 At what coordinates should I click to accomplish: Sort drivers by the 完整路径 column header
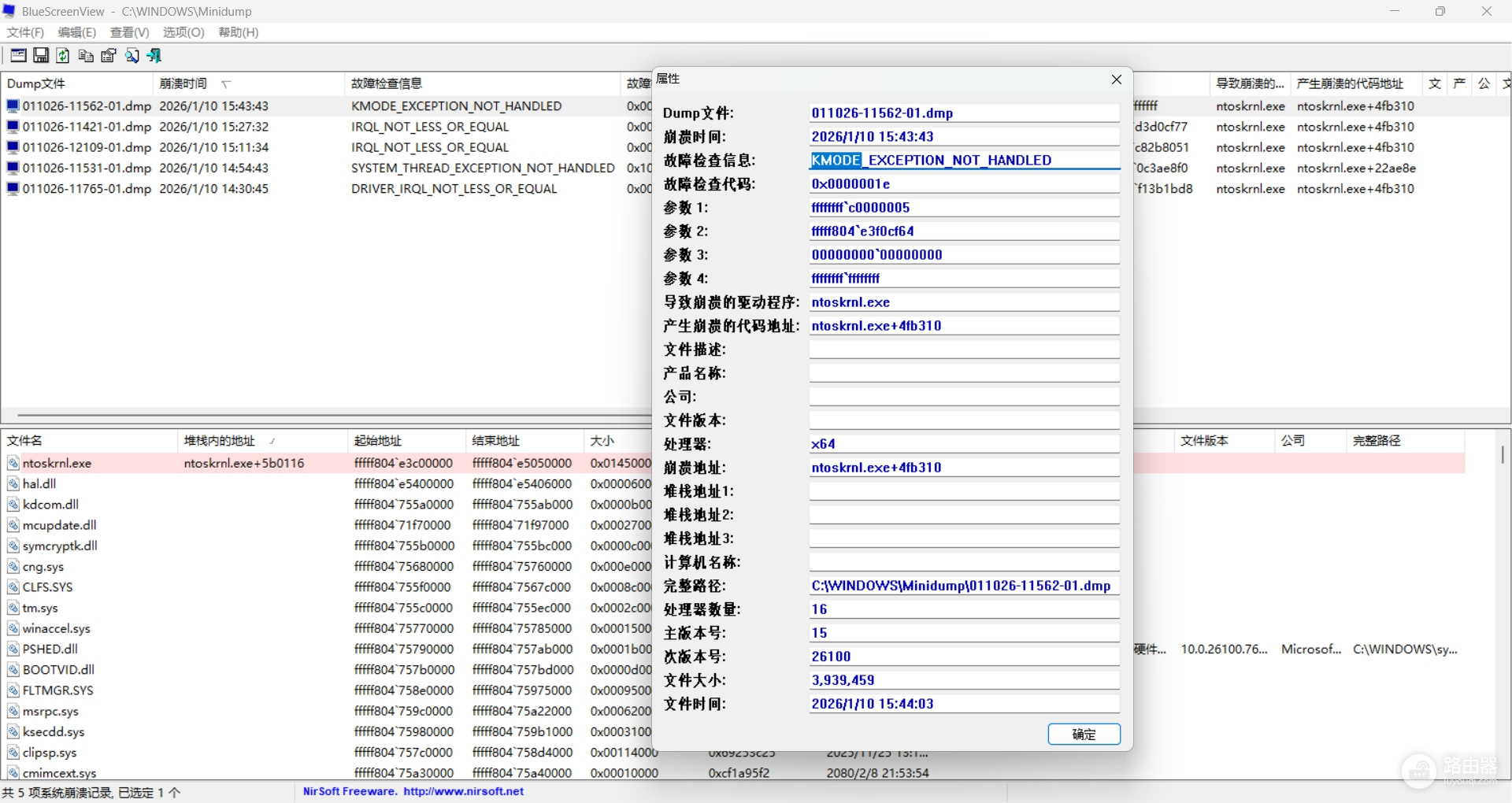(1406, 441)
